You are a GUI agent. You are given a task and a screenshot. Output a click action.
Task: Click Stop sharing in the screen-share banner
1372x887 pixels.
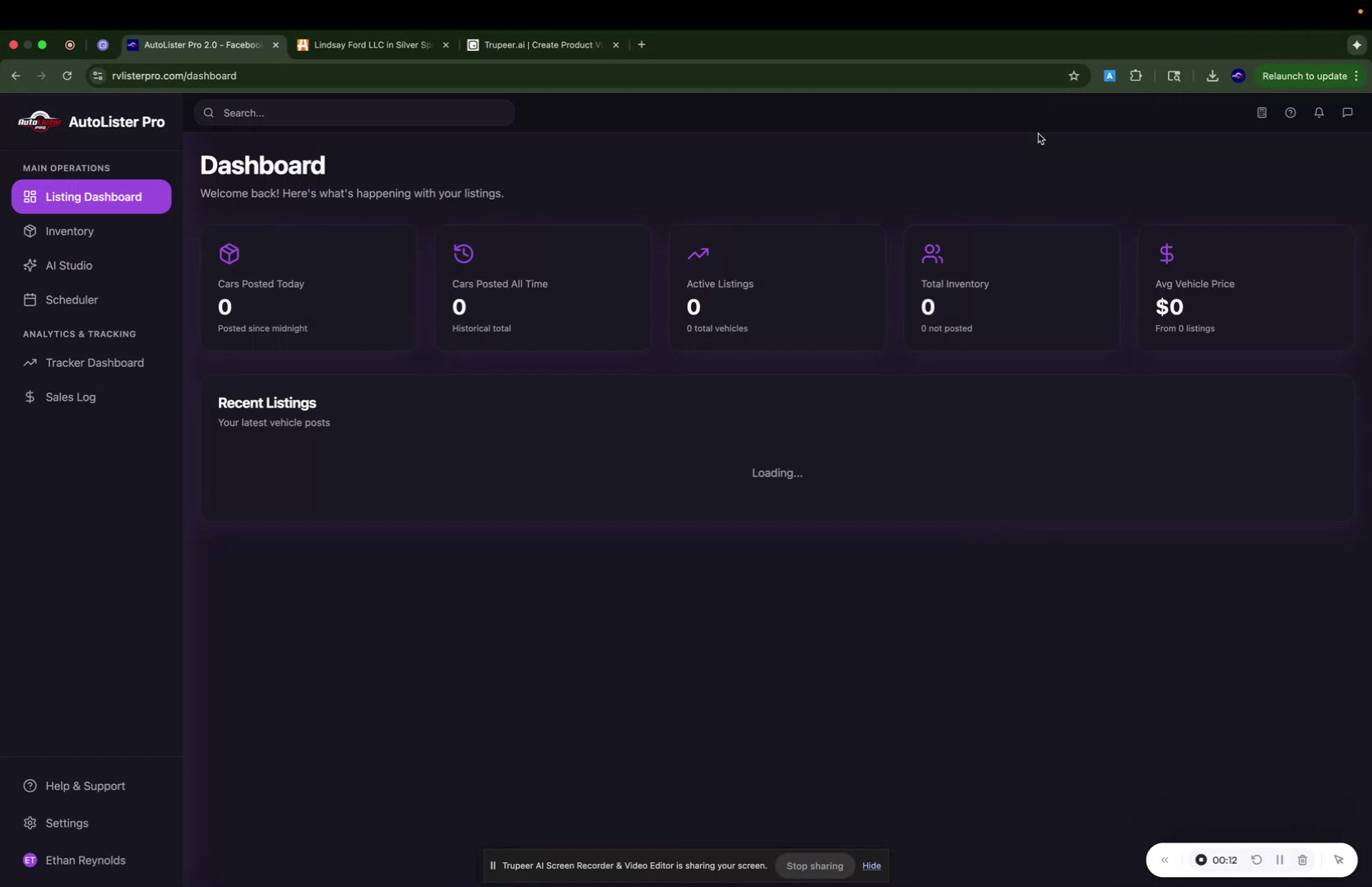(814, 866)
